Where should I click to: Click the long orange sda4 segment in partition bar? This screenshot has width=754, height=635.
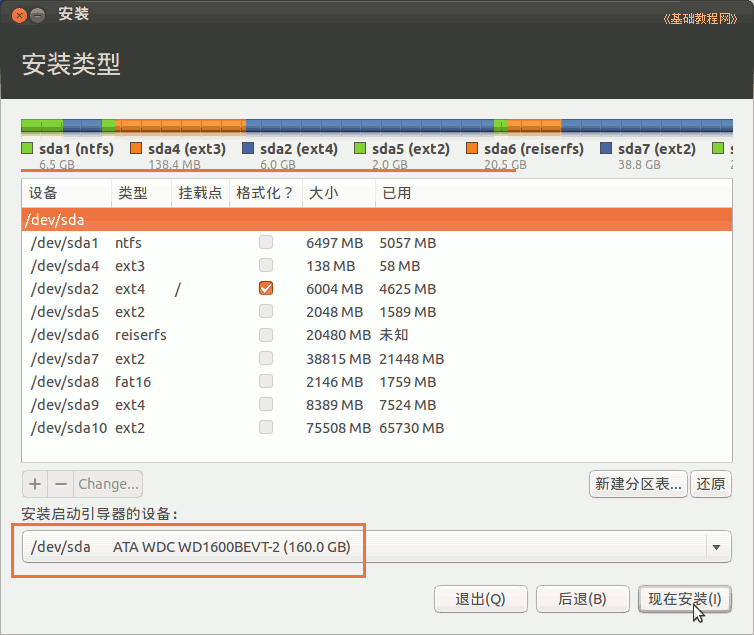point(180,126)
